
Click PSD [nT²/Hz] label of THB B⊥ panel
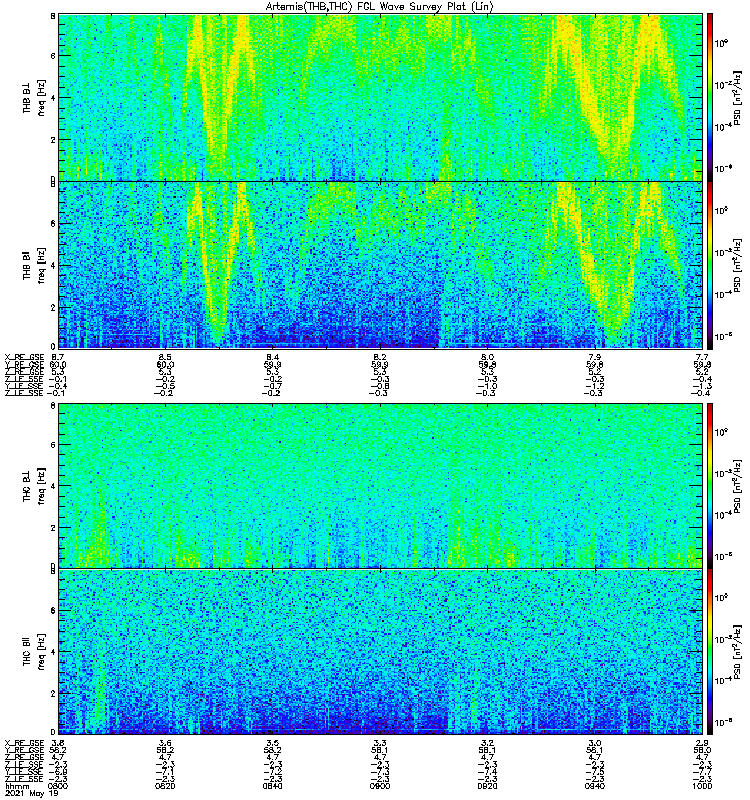tap(737, 97)
